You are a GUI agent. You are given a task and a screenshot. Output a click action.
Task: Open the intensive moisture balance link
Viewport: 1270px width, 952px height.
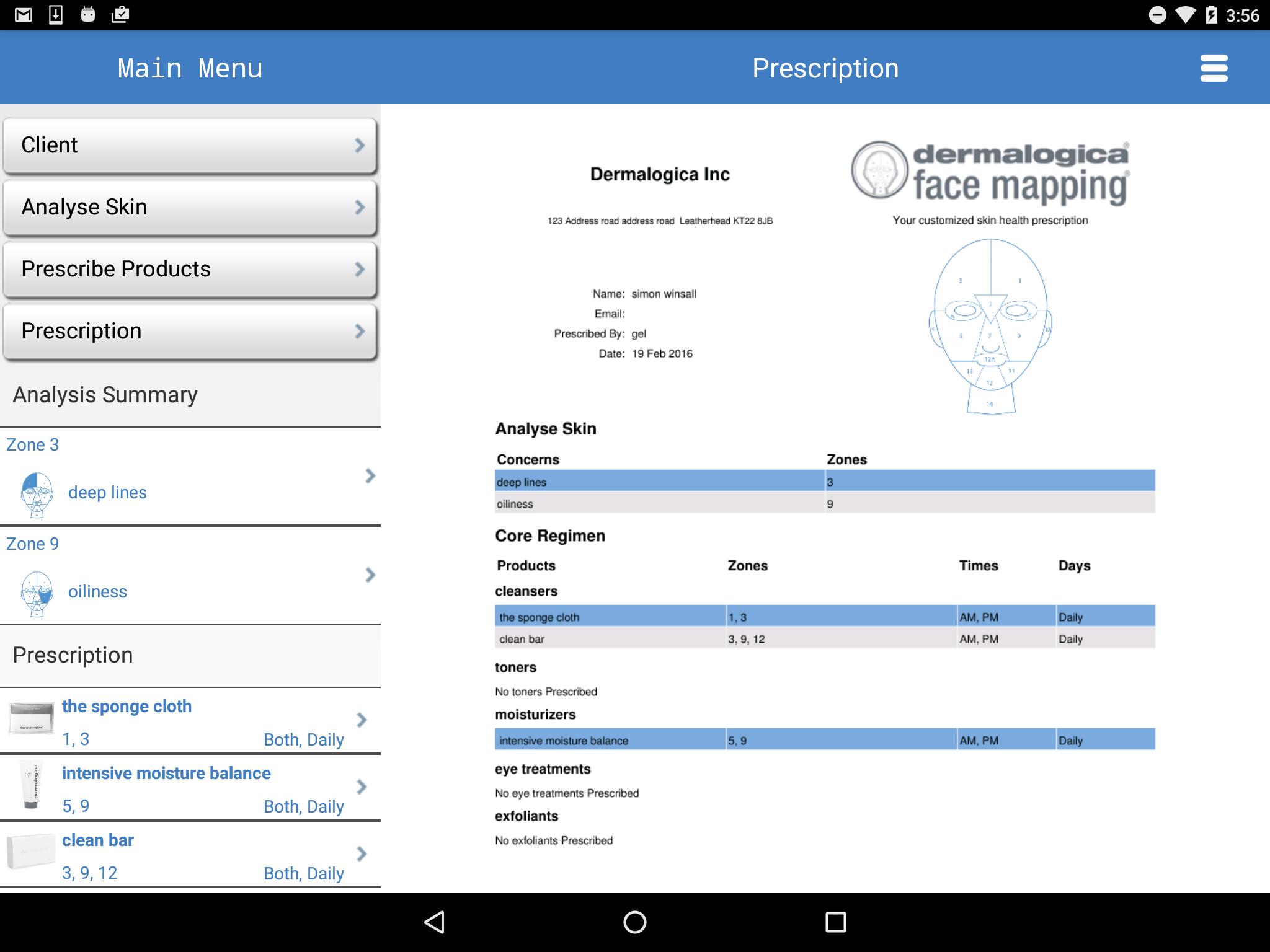pyautogui.click(x=166, y=773)
